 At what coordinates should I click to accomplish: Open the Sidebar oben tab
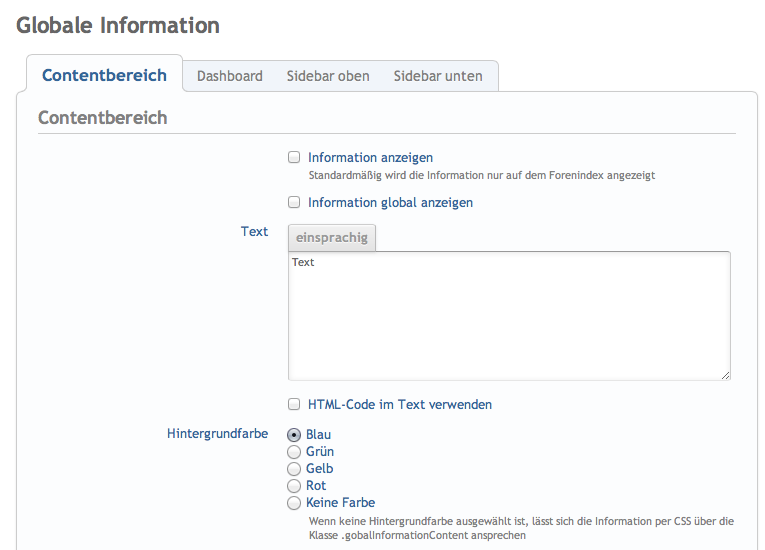tap(328, 76)
